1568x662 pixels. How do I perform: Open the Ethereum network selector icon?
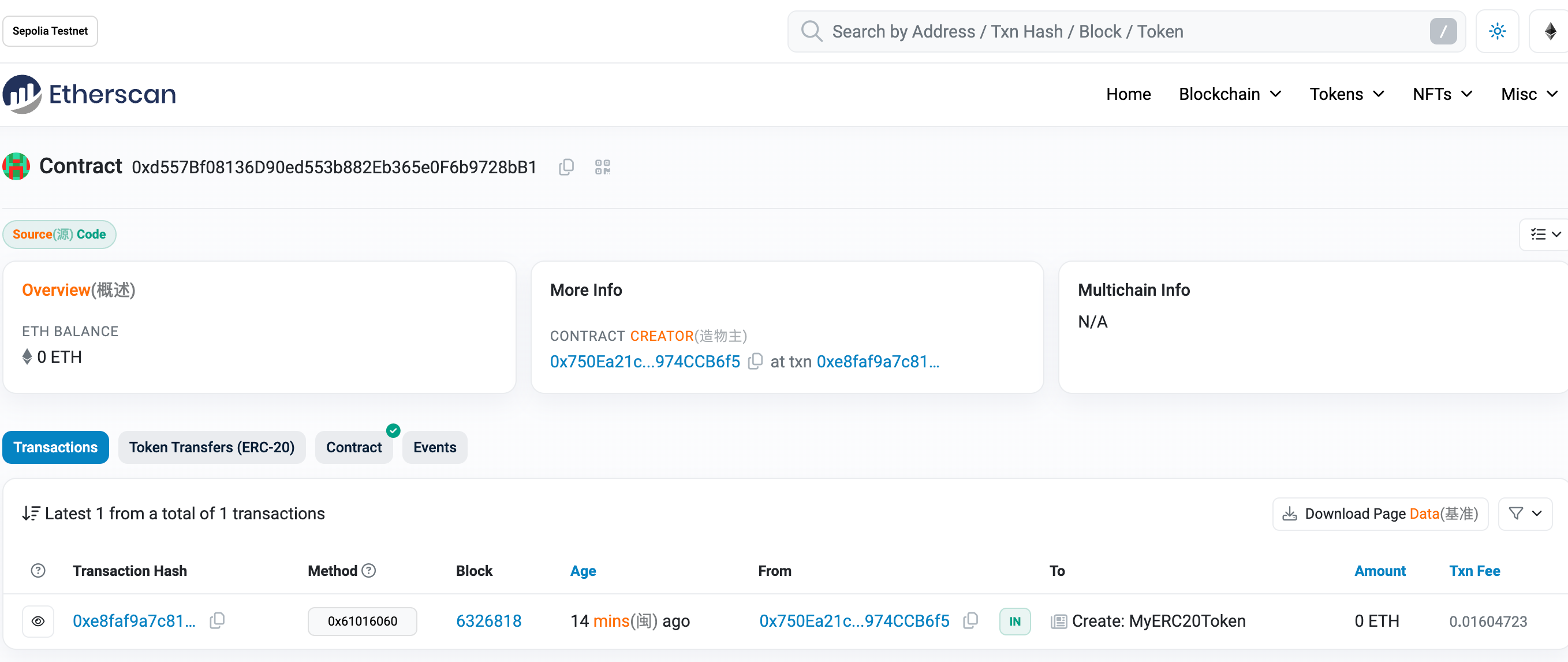tap(1550, 31)
